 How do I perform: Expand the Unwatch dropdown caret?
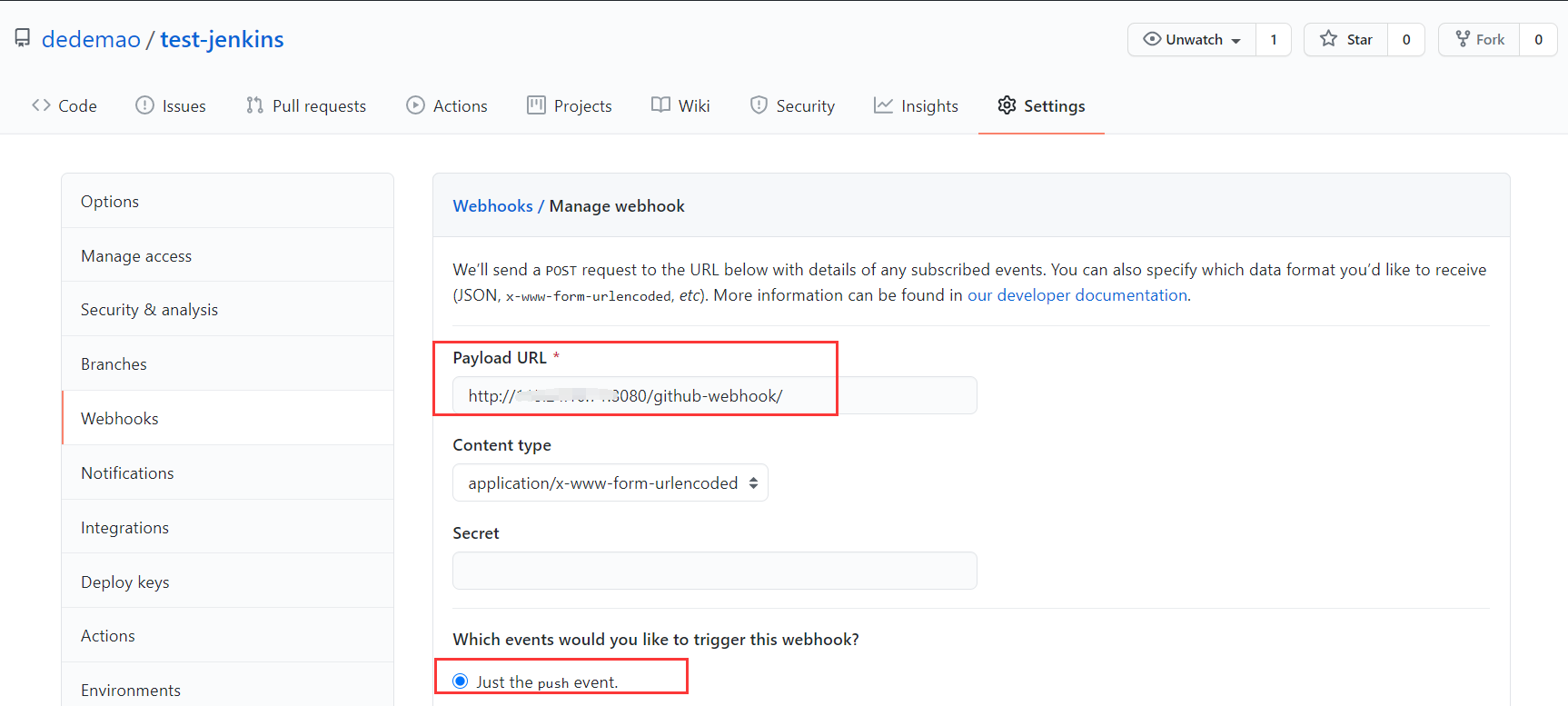point(1236,41)
